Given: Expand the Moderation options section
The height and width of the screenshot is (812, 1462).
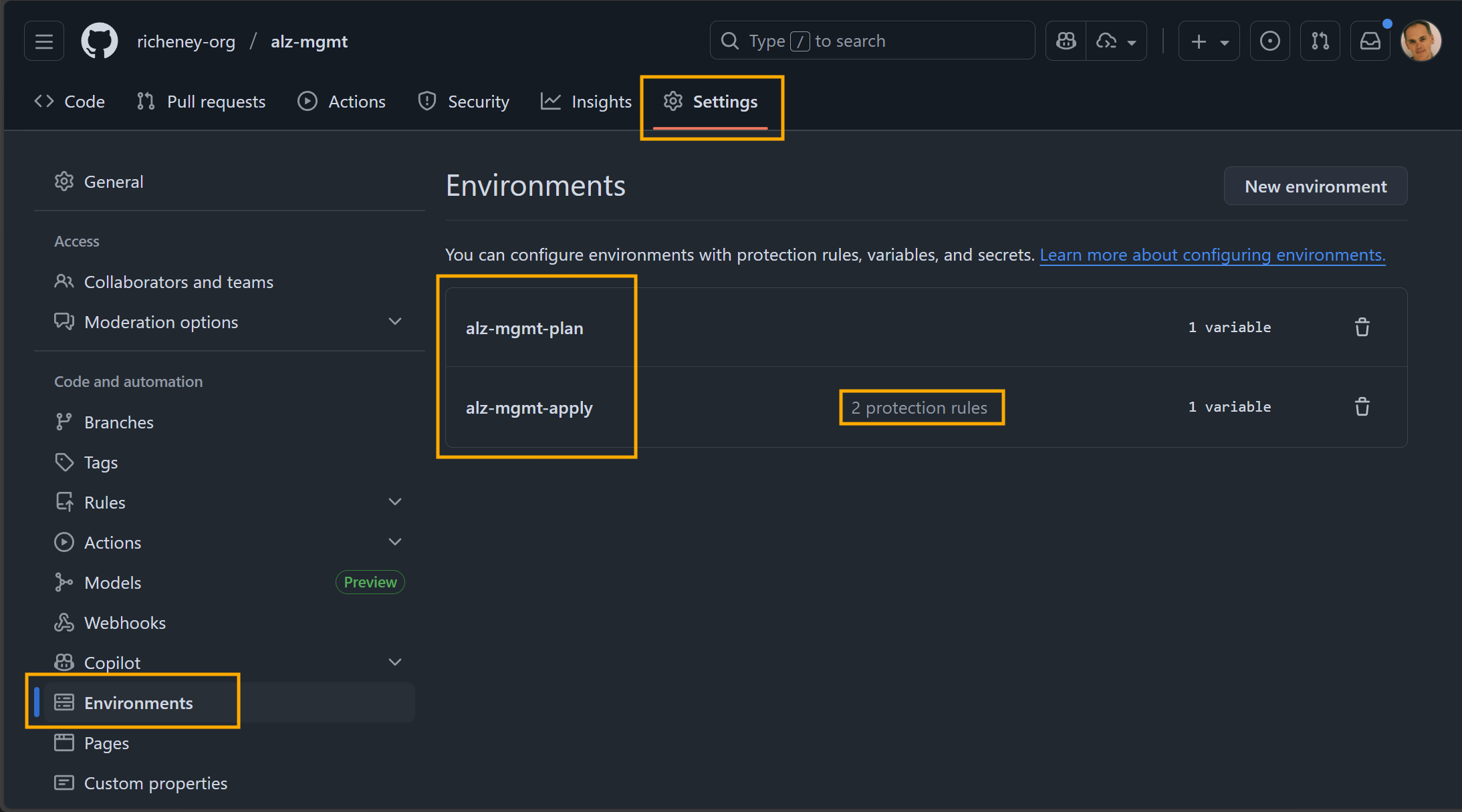Looking at the screenshot, I should [x=395, y=321].
